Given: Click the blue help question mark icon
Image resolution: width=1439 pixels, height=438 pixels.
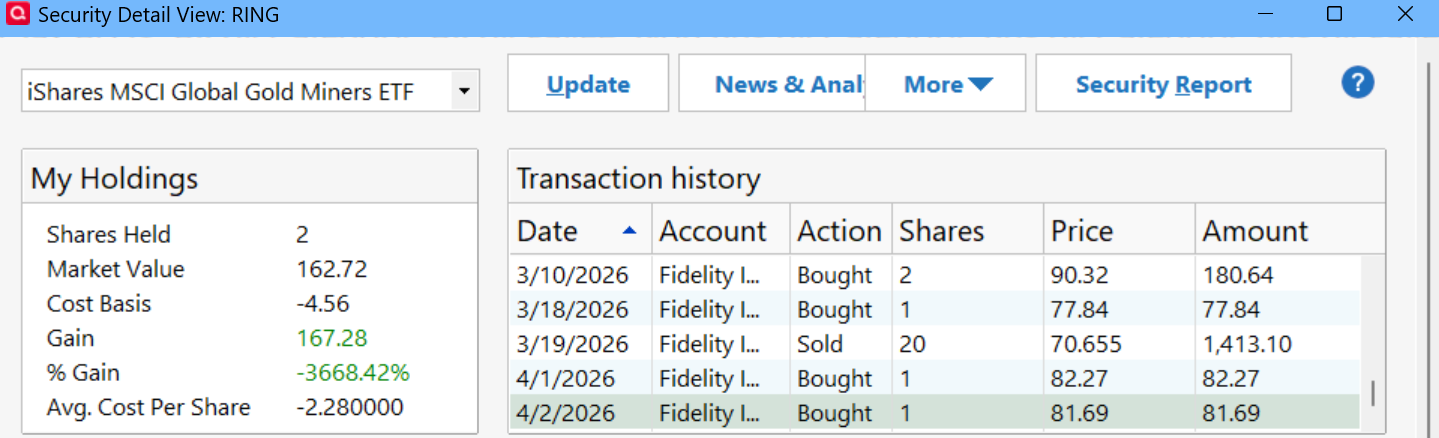Looking at the screenshot, I should pos(1357,83).
